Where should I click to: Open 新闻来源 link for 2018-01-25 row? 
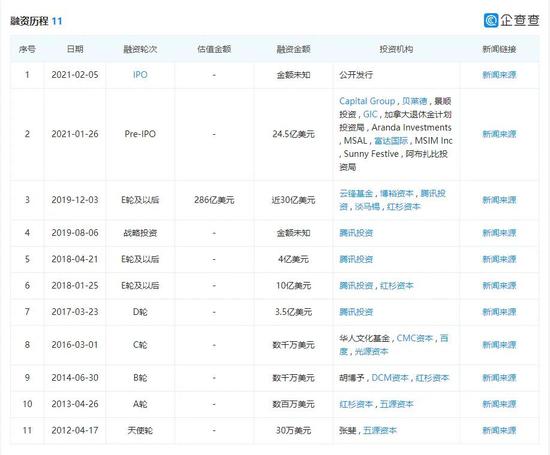click(499, 286)
